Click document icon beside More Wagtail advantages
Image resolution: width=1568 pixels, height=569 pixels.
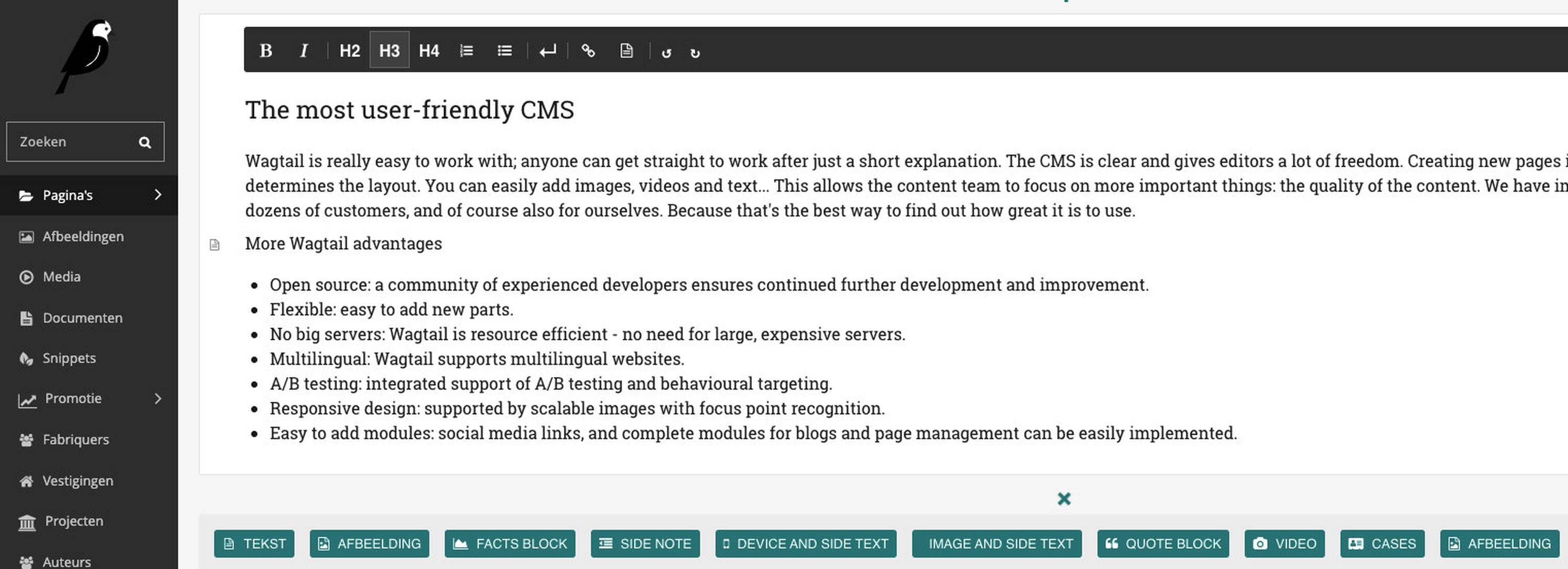point(214,245)
